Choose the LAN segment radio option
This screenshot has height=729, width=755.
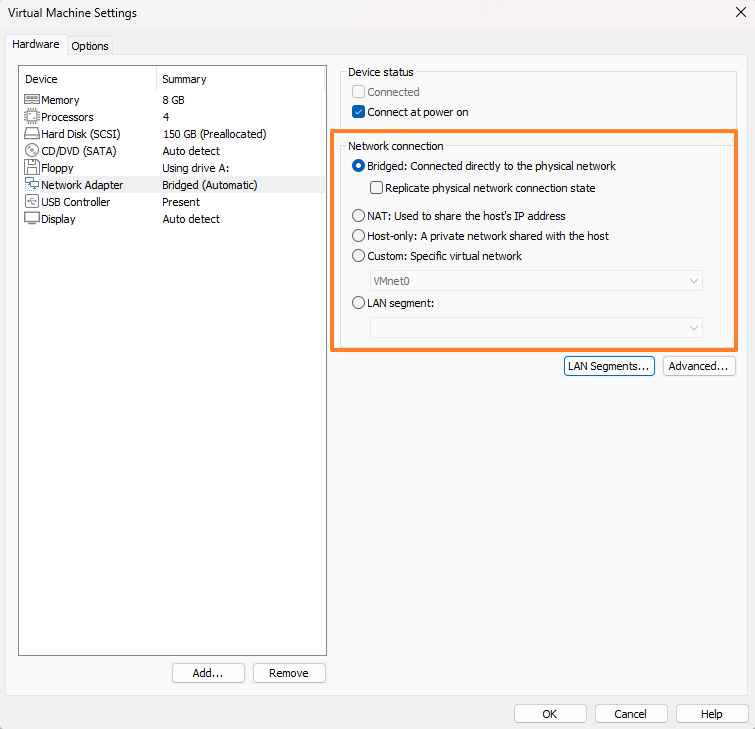358,303
